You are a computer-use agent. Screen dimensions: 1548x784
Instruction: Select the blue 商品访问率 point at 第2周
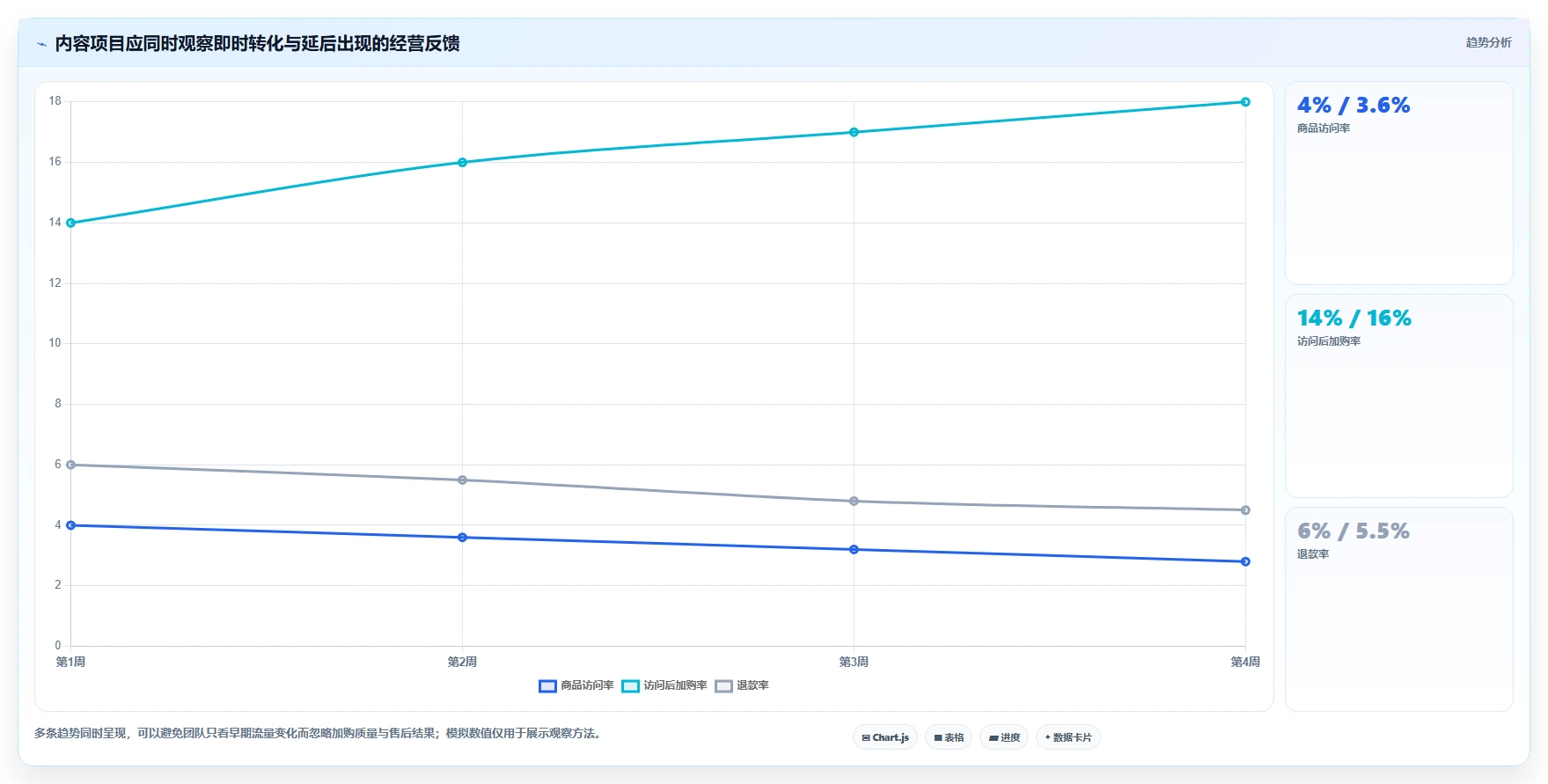tap(462, 537)
